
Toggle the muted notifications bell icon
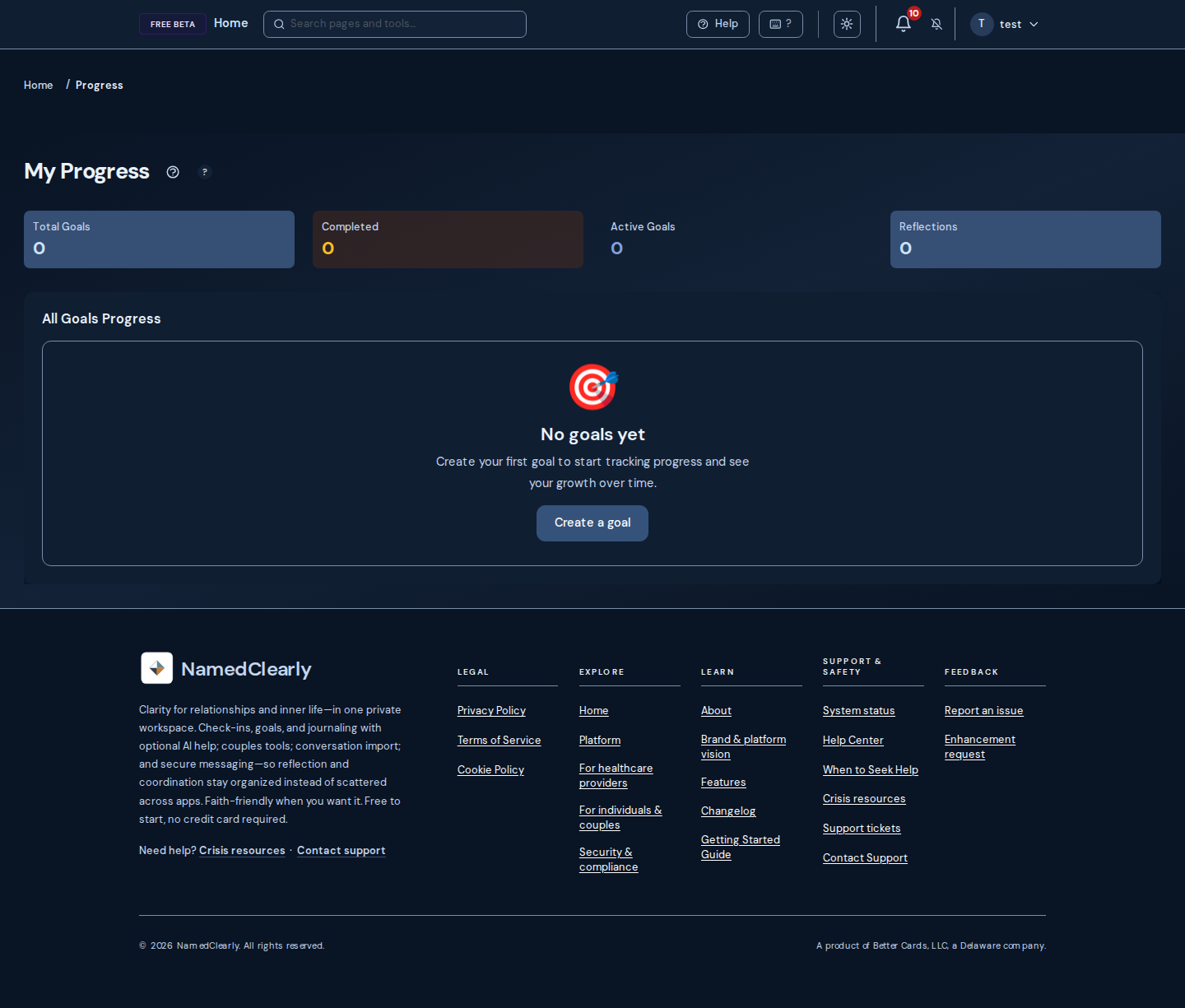coord(936,24)
